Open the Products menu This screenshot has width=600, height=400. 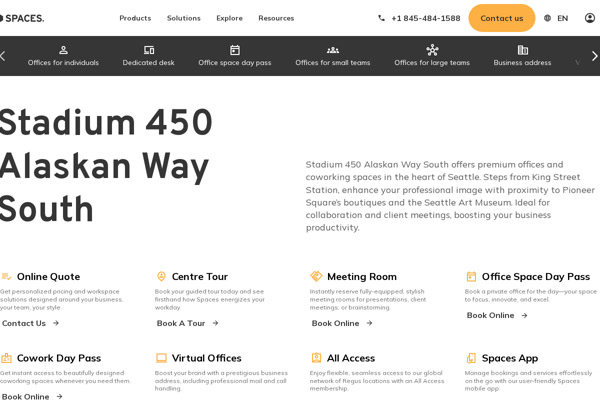135,18
